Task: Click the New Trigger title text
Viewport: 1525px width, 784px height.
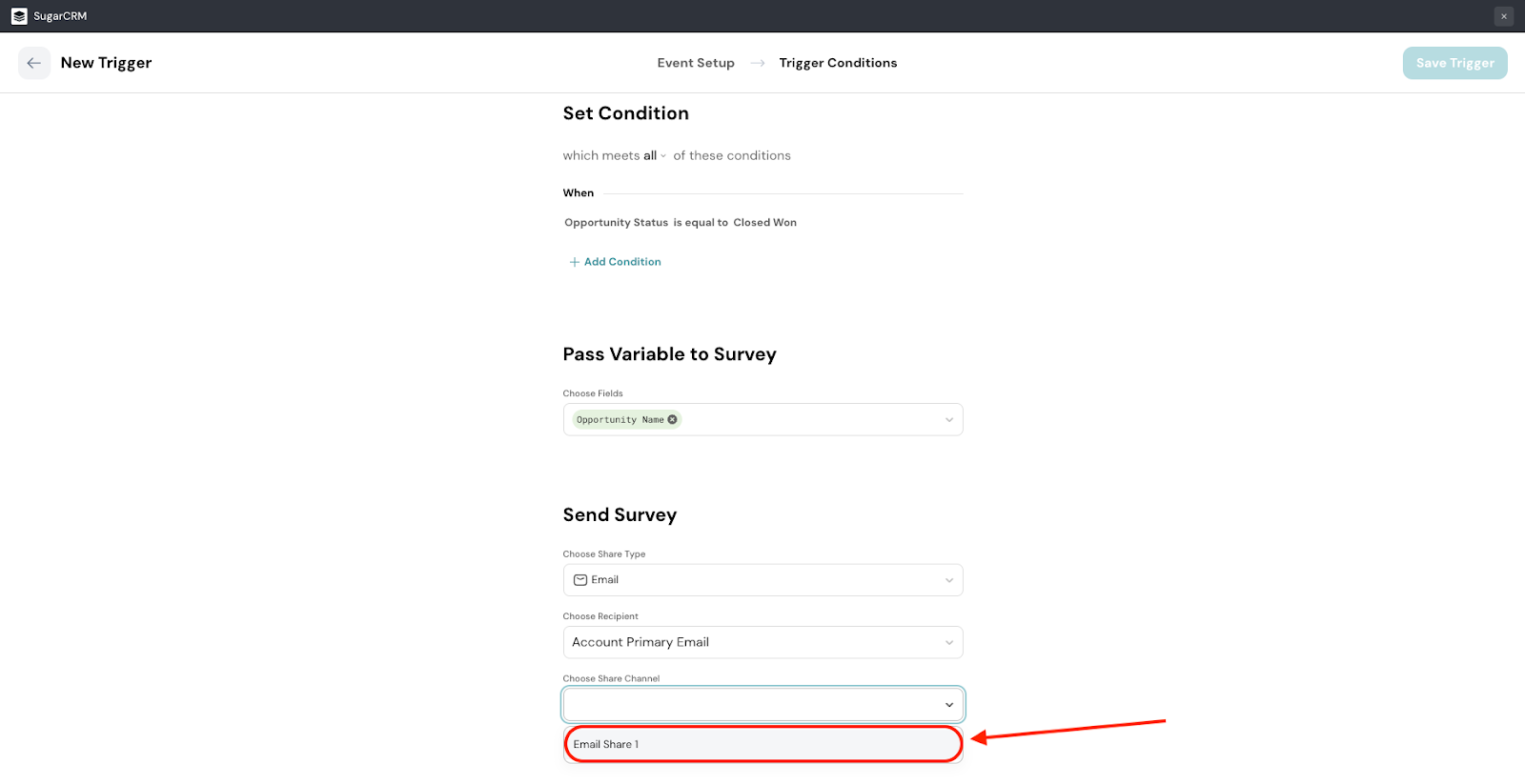Action: pos(106,63)
